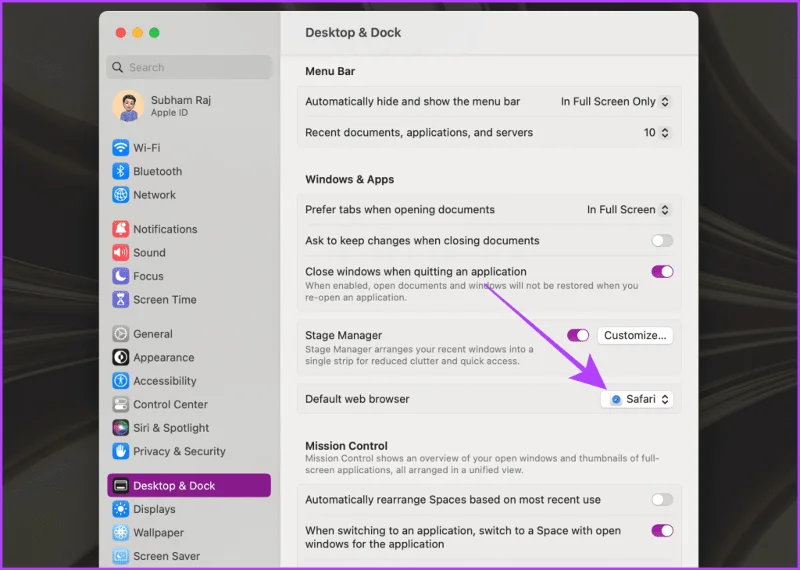The width and height of the screenshot is (800, 570).
Task: Click the Control Center icon
Action: 120,404
